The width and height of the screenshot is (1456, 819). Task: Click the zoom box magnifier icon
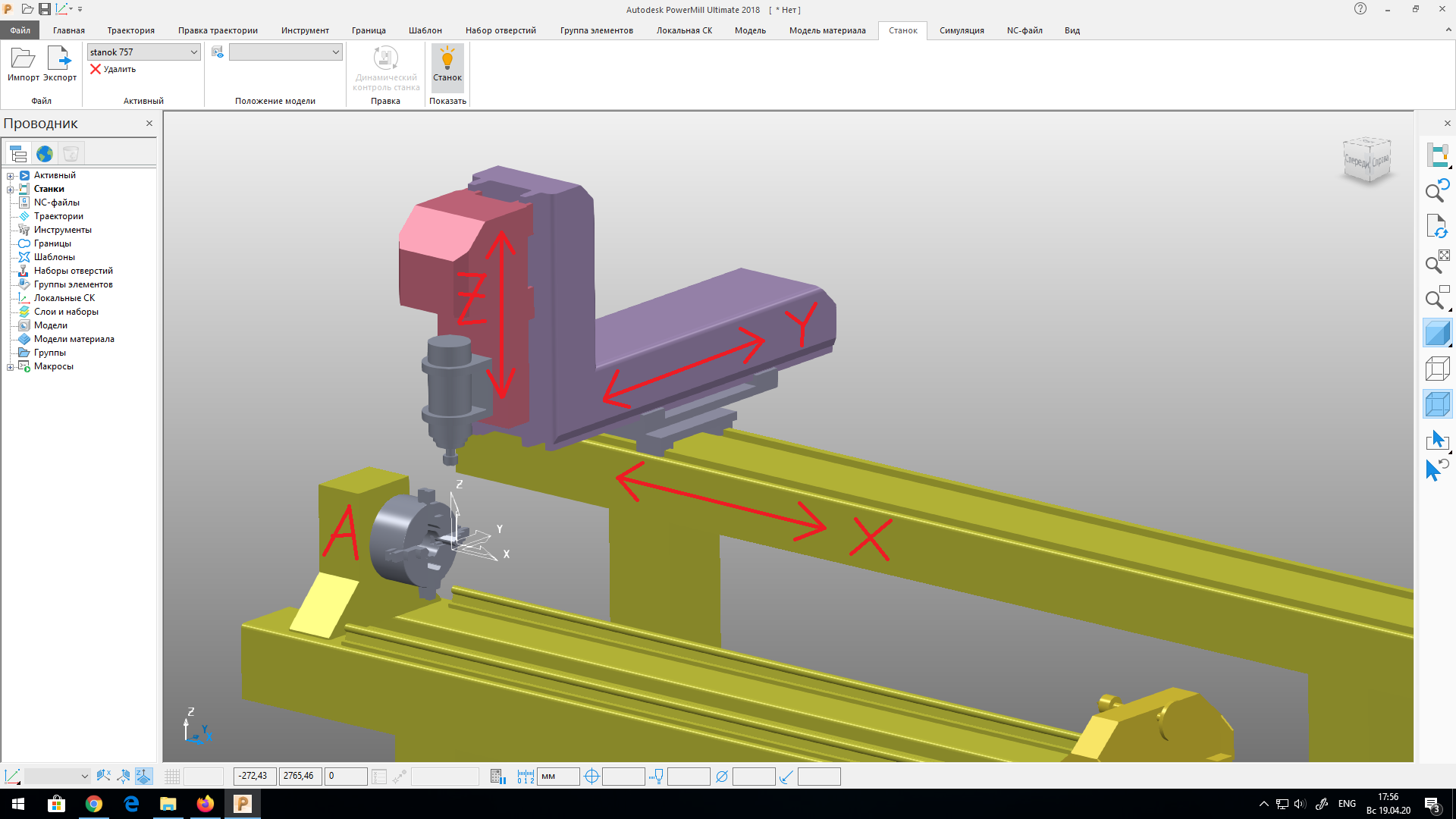click(x=1437, y=299)
